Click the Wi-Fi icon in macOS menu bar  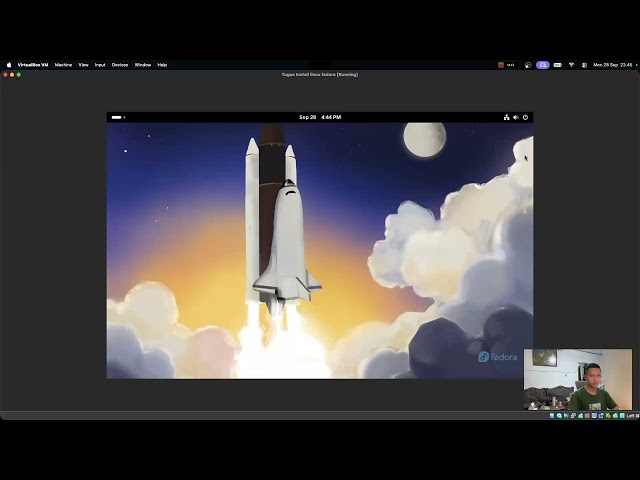point(571,65)
